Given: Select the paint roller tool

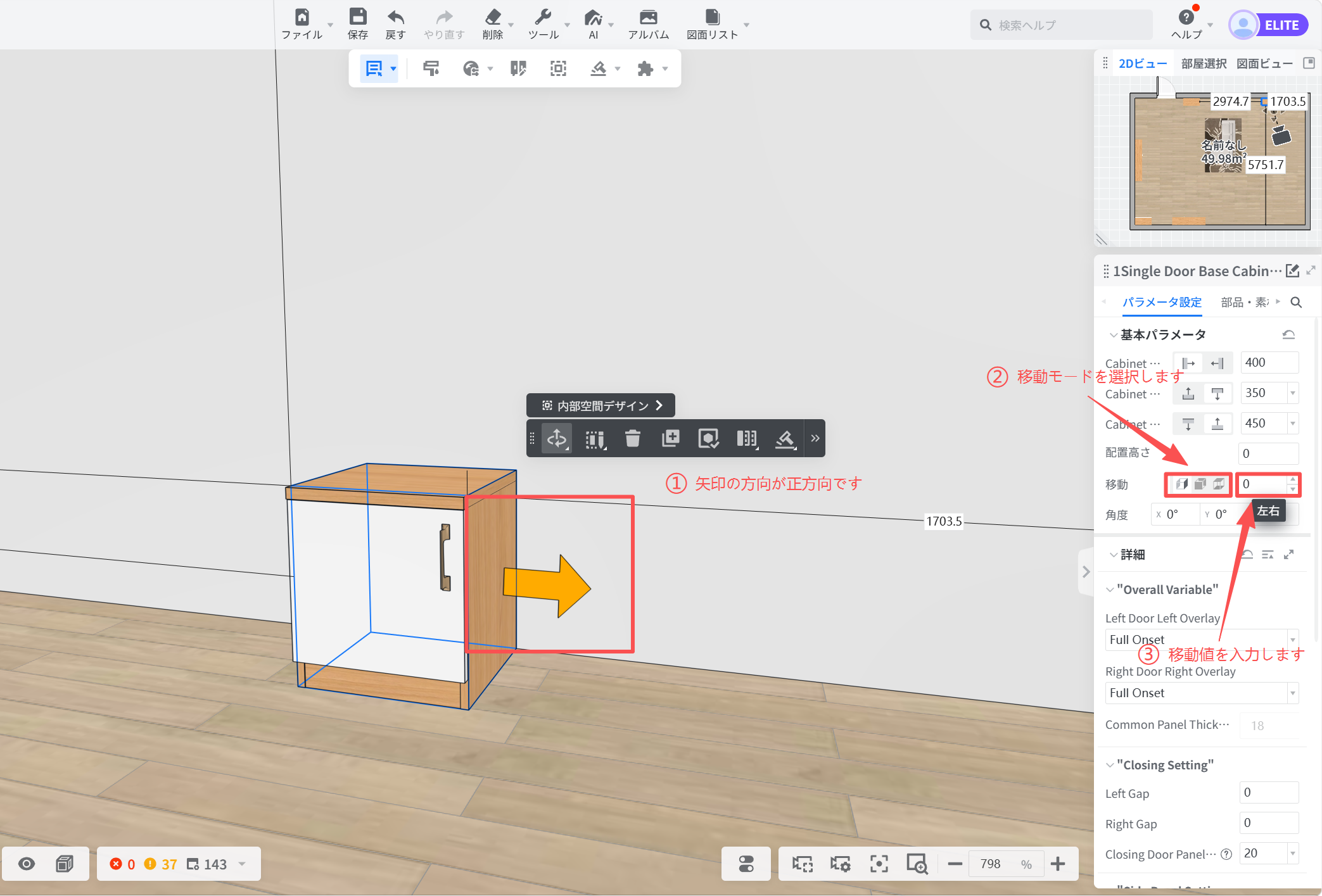Looking at the screenshot, I should 431,68.
